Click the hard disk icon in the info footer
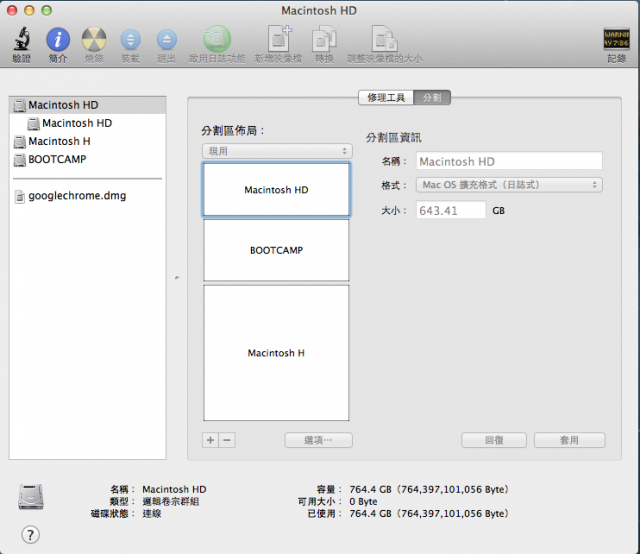The height and width of the screenshot is (554, 640). click(x=31, y=496)
